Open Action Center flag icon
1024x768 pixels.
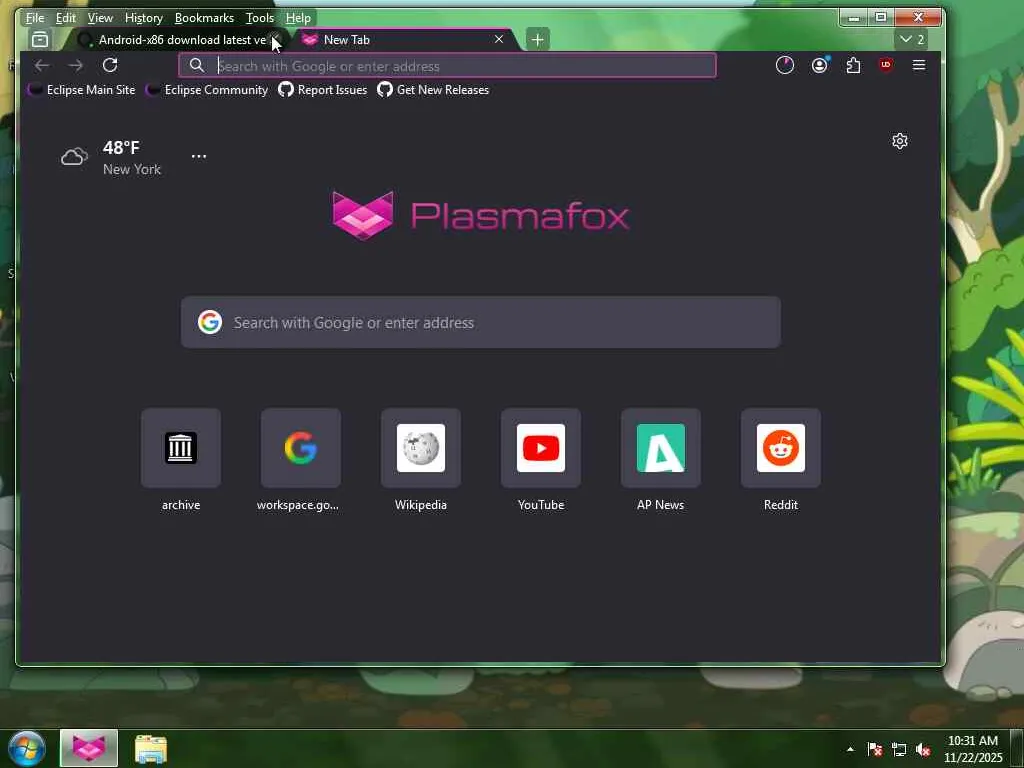pos(875,749)
